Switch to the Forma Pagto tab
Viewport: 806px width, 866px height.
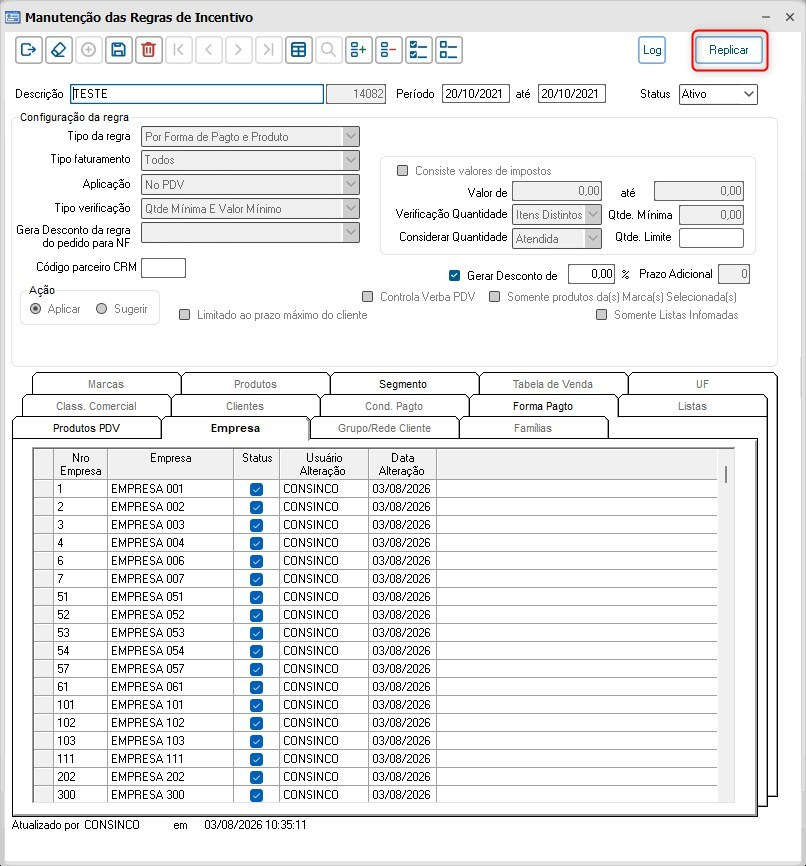point(543,406)
